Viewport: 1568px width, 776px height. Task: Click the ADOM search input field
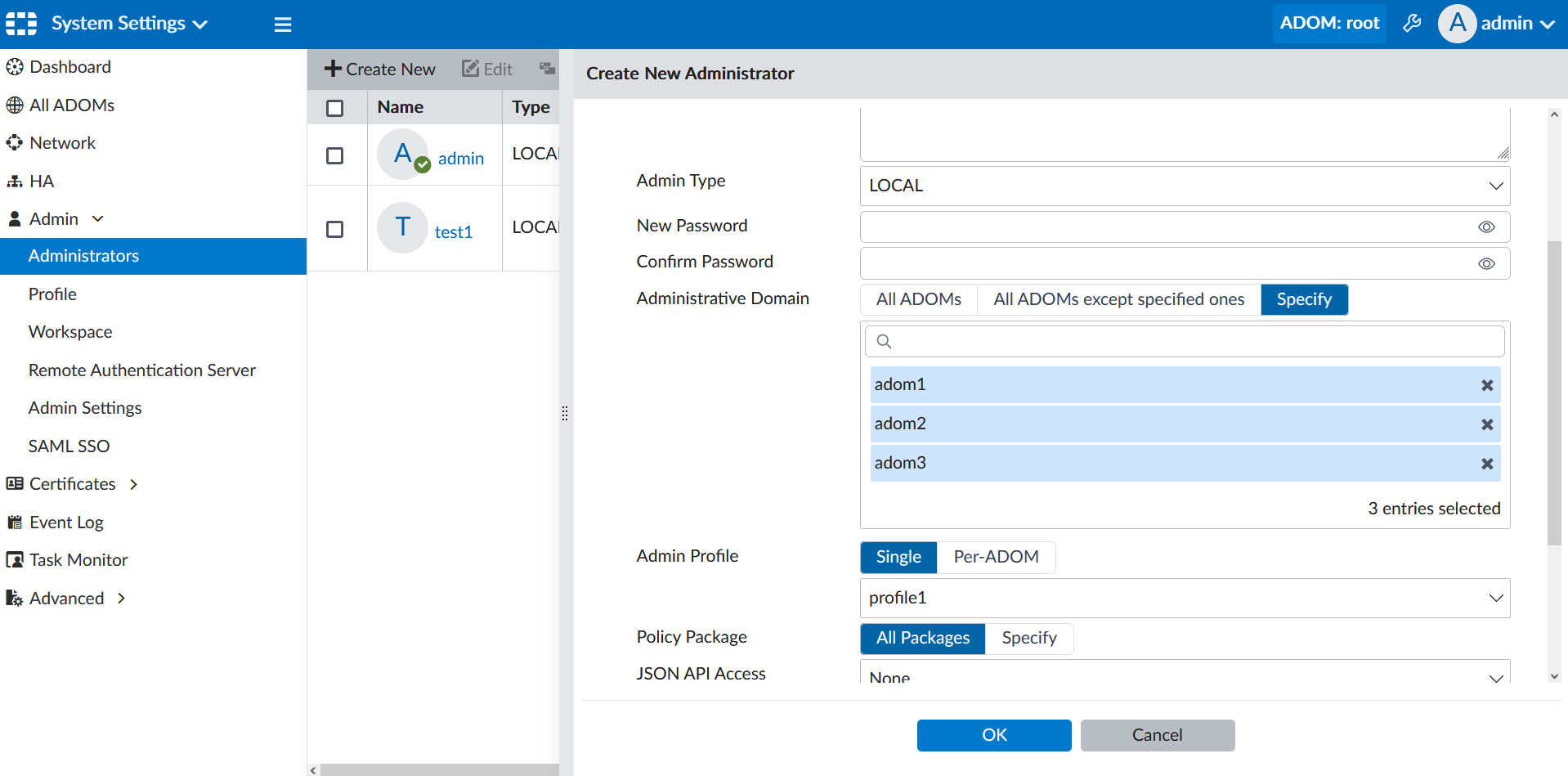(1194, 342)
